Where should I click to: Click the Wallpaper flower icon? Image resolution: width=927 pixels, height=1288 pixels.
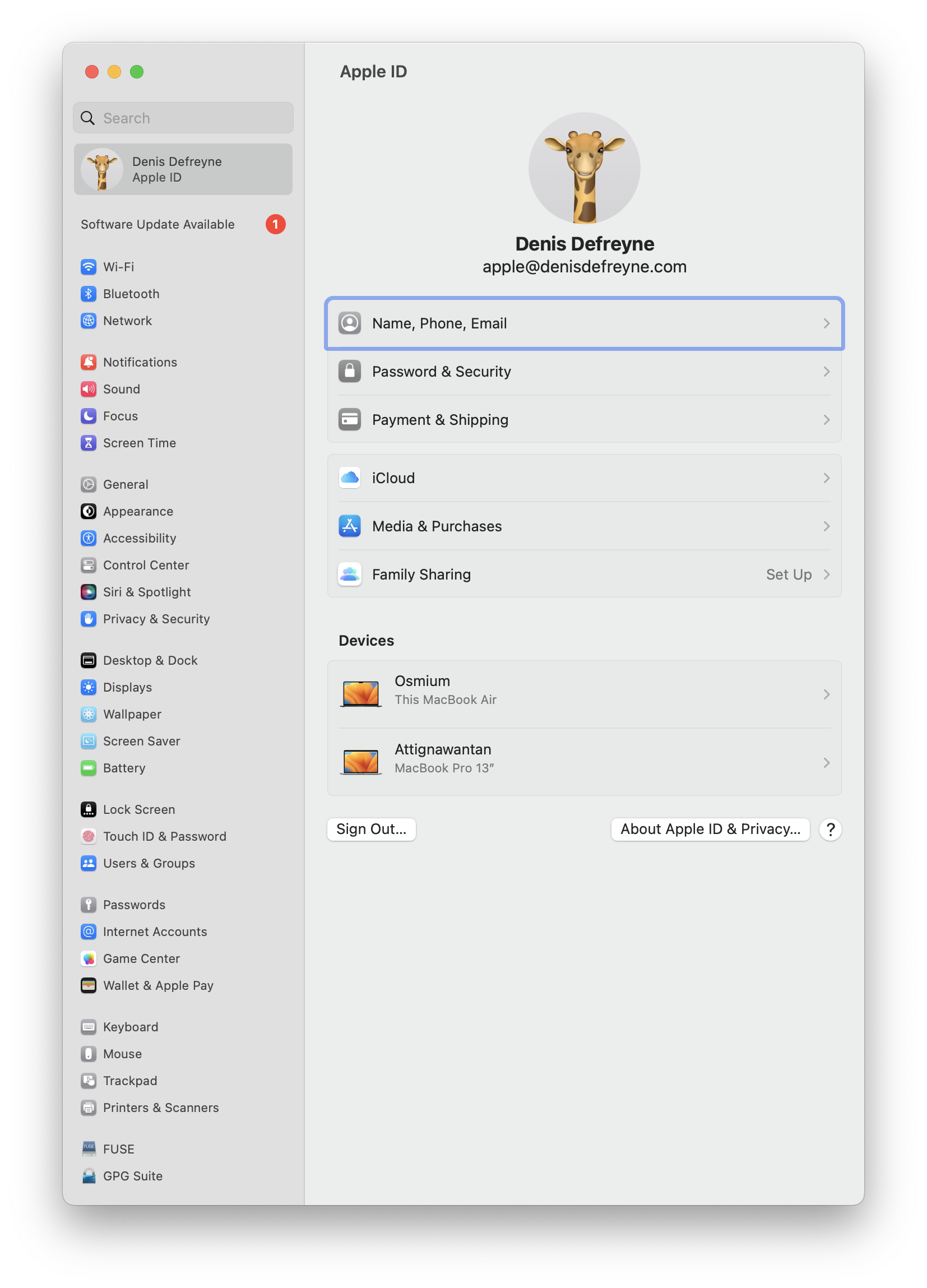tap(89, 715)
